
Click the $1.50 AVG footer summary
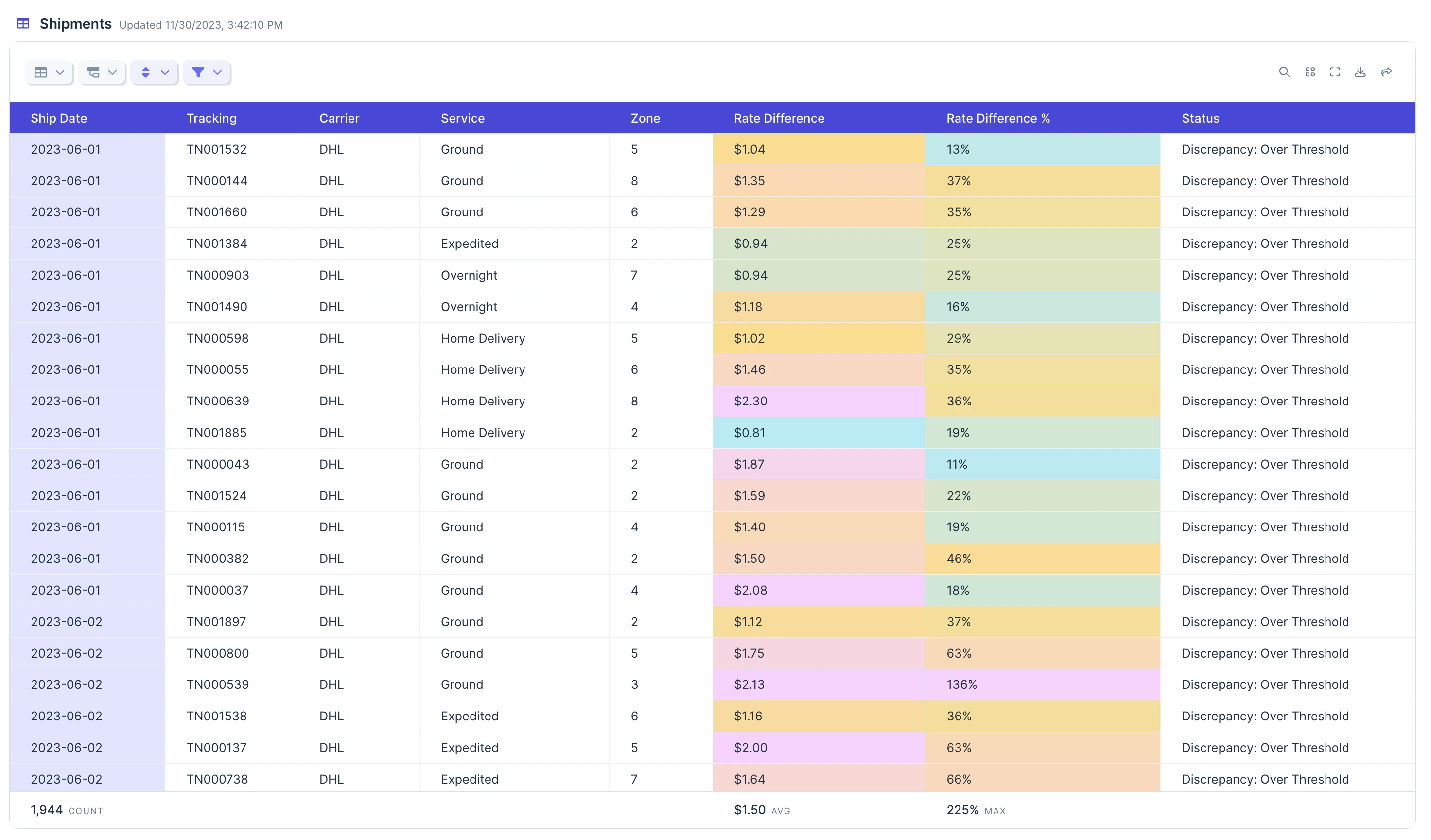pyautogui.click(x=761, y=810)
